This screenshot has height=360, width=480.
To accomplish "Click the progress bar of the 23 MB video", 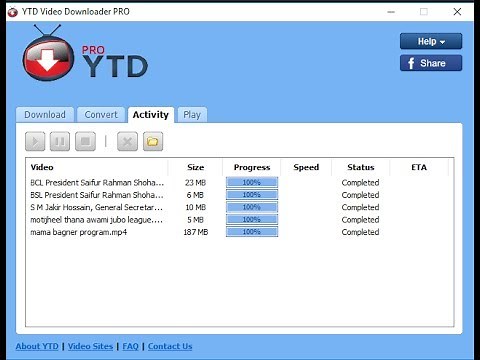I will 252,182.
